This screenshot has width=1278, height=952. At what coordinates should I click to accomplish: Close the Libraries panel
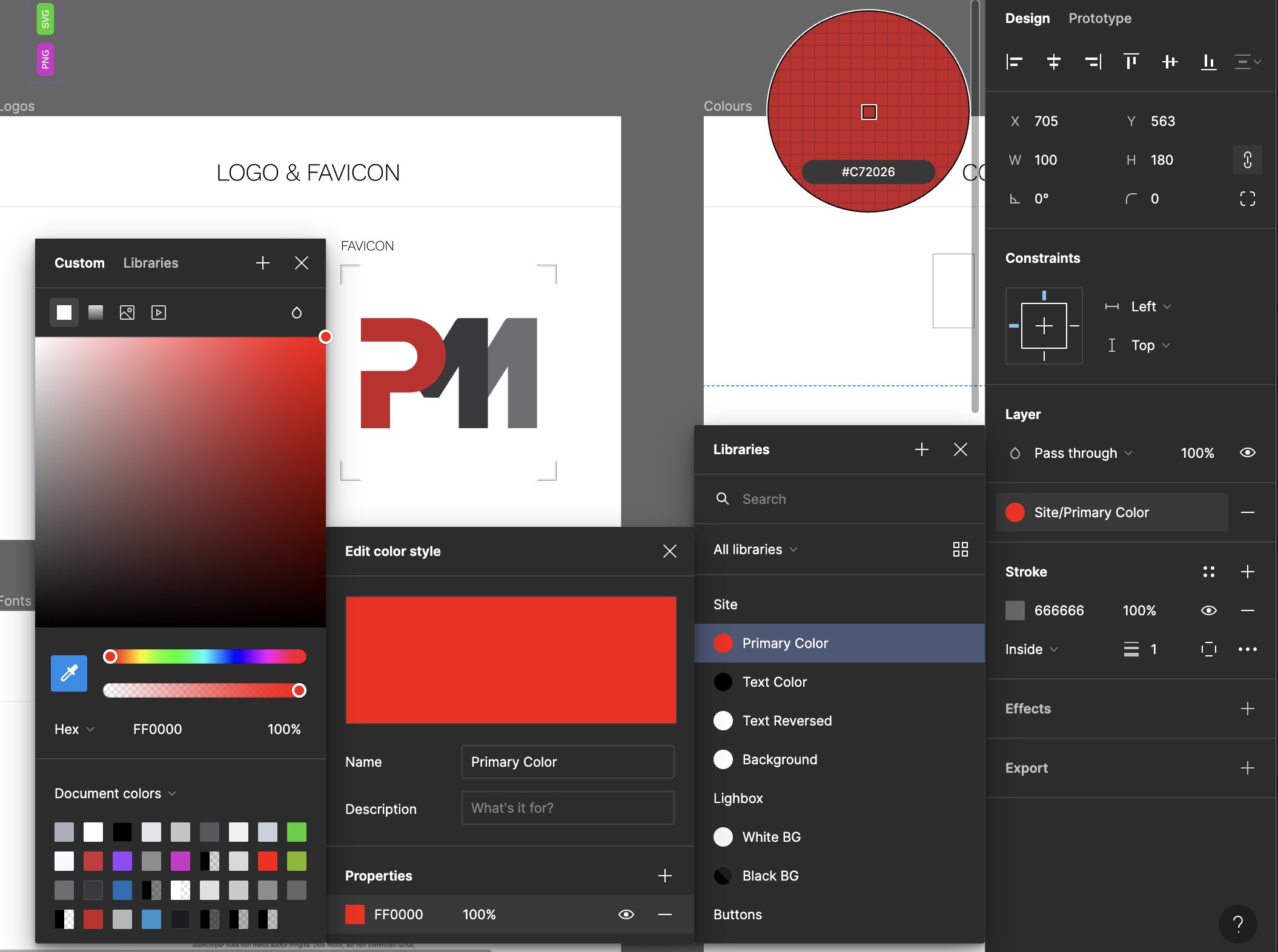[x=961, y=449]
